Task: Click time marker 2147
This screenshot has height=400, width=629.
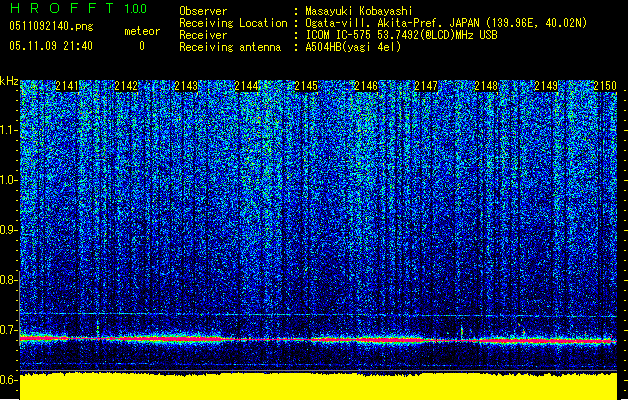Action: coord(426,86)
